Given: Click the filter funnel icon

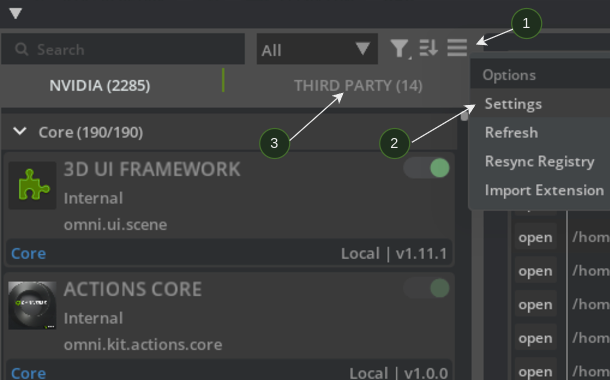Looking at the screenshot, I should (400, 49).
